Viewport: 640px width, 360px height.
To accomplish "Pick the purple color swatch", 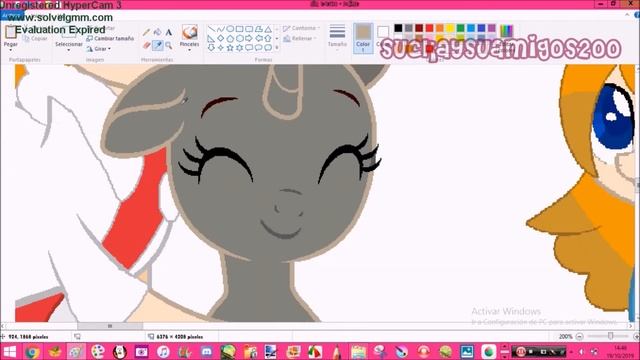I will point(492,28).
